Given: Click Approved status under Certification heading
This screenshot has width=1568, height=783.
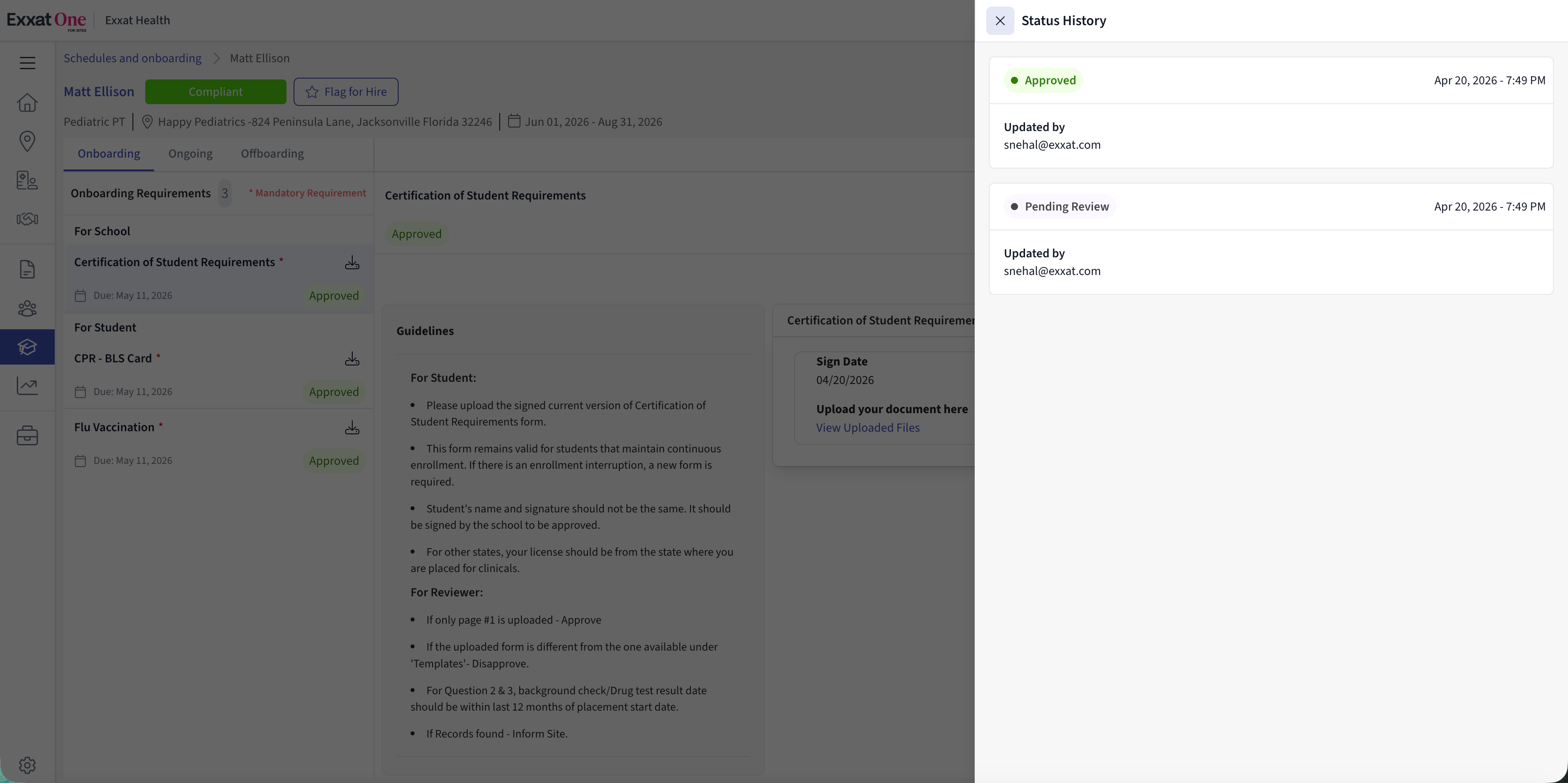Looking at the screenshot, I should pyautogui.click(x=416, y=234).
